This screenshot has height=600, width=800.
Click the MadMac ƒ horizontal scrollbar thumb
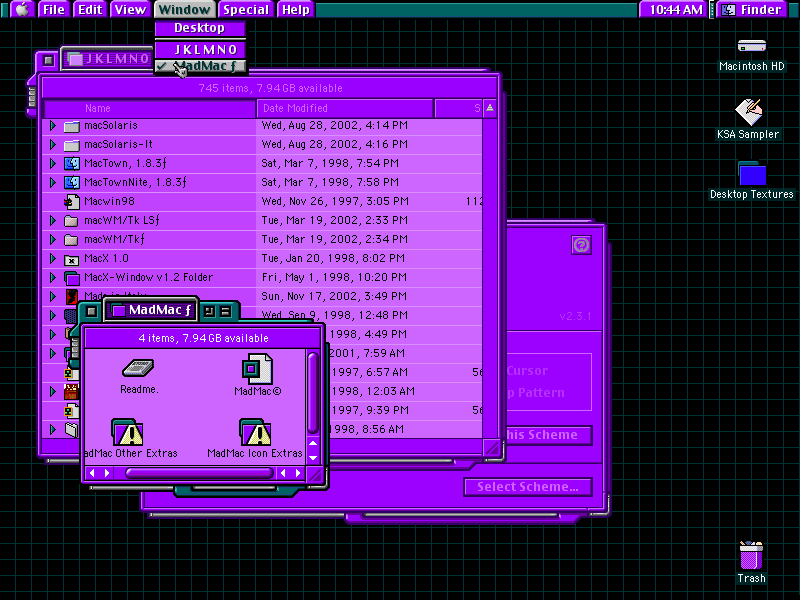coord(199,473)
